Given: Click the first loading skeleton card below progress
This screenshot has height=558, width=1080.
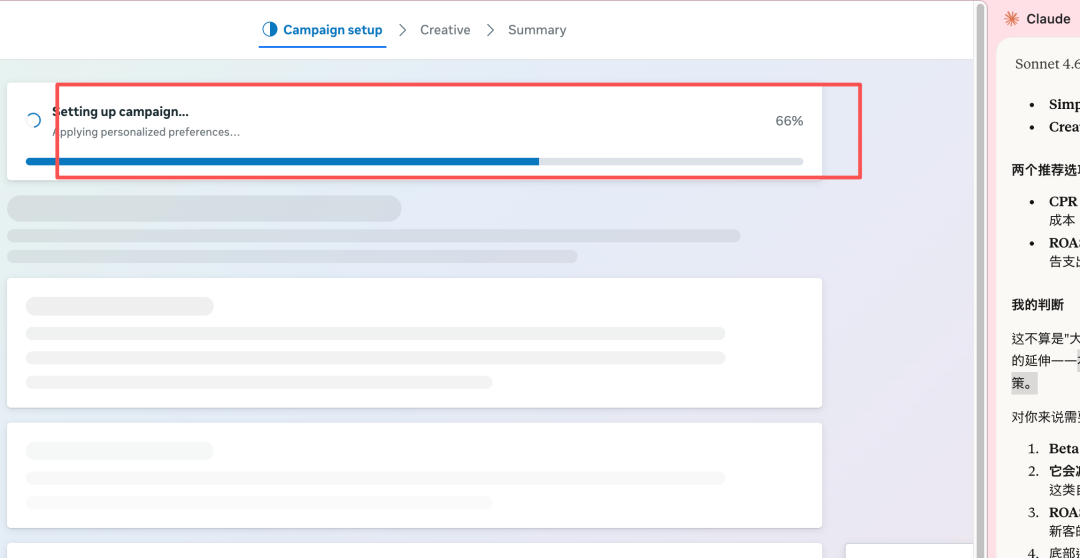Looking at the screenshot, I should pos(414,343).
